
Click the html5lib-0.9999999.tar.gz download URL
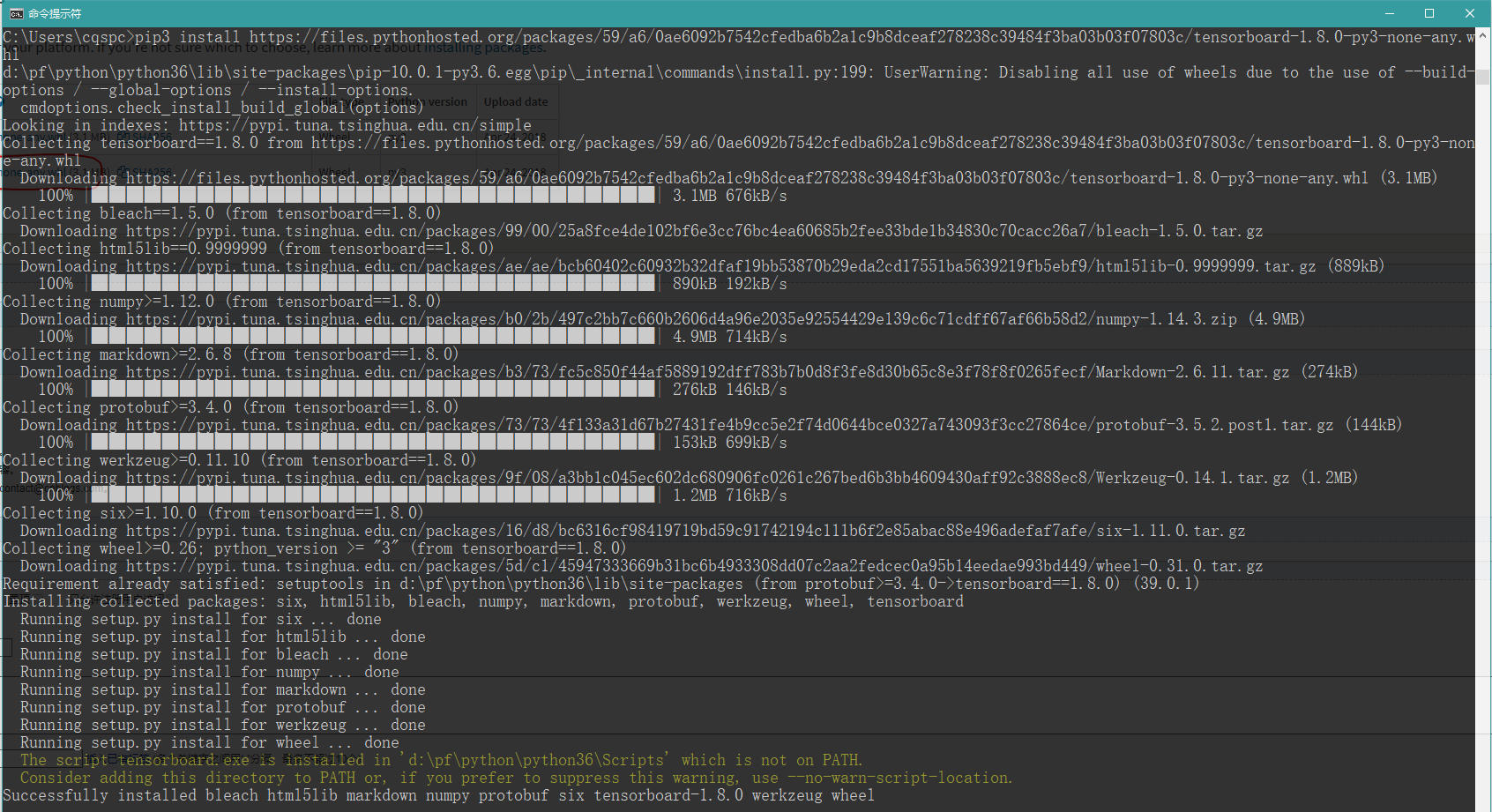coord(721,266)
